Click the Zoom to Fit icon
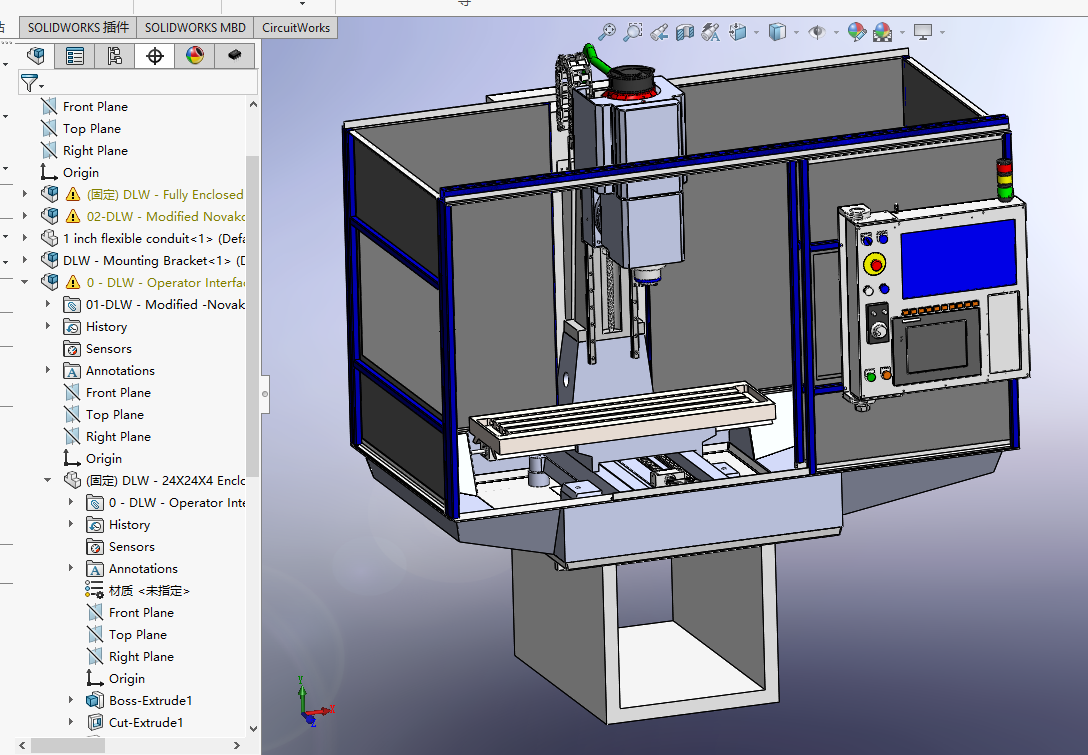The image size is (1088, 755). [x=606, y=32]
